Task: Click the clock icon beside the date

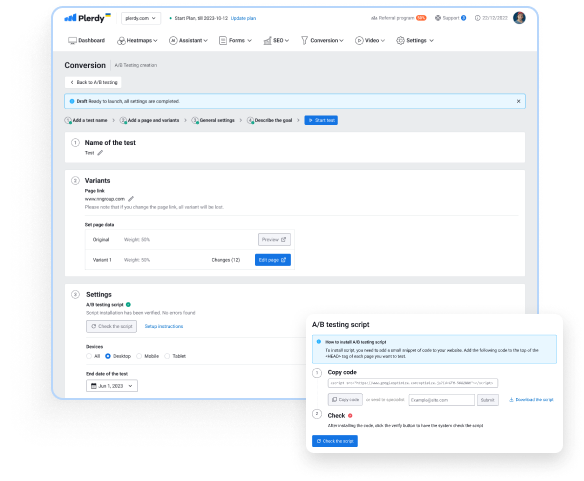Action: 477,18
